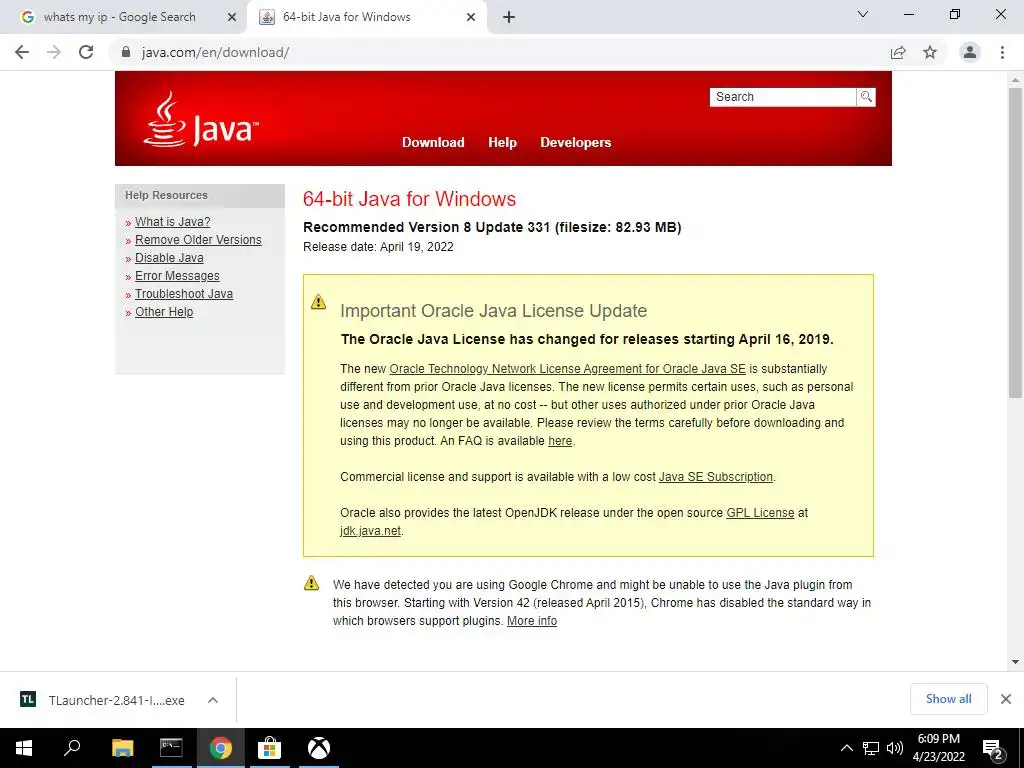Viewport: 1024px width, 768px height.
Task: Open Windows taskbar search
Action: (x=72, y=748)
